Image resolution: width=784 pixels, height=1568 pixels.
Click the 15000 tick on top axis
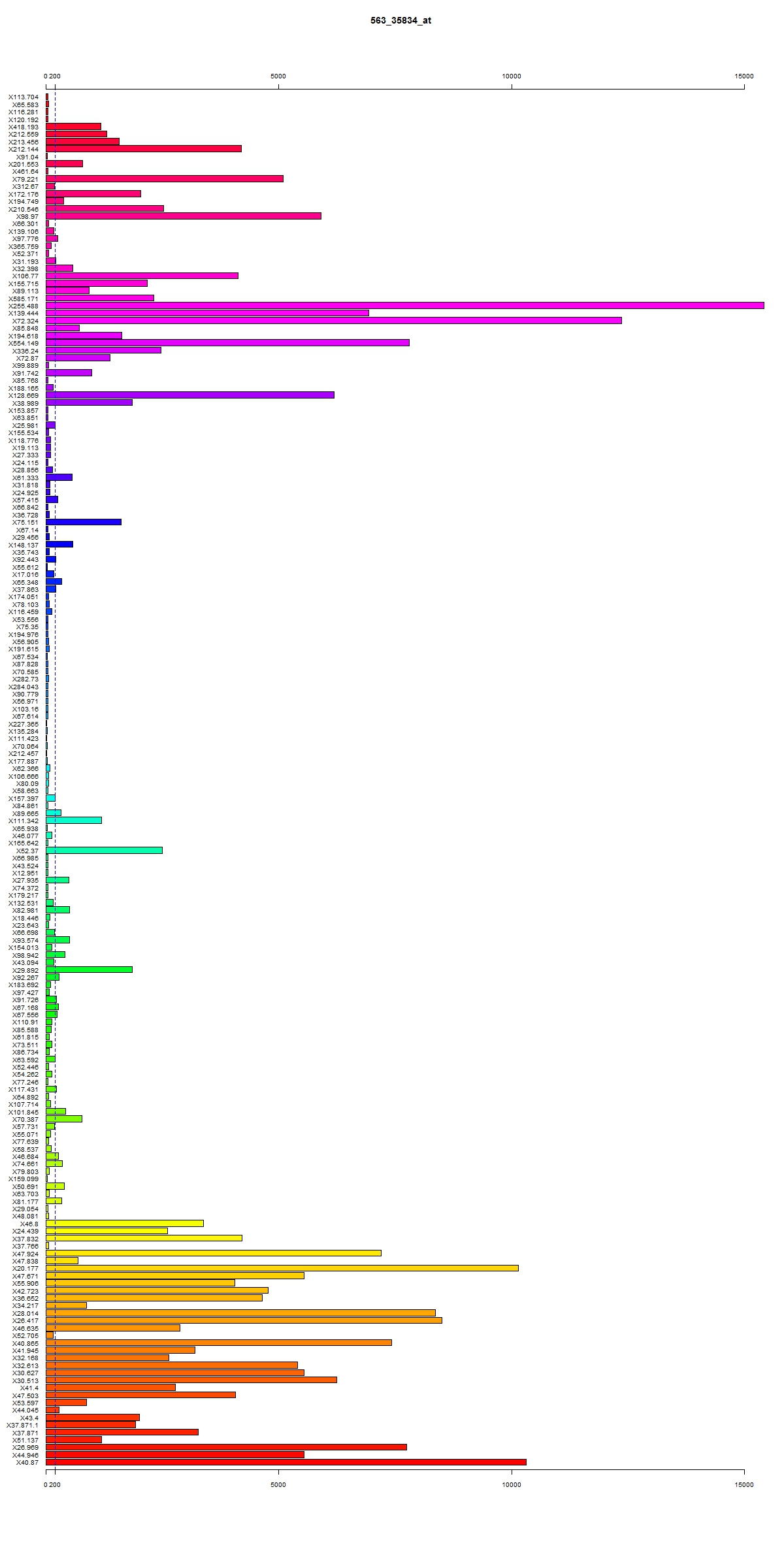point(744,76)
